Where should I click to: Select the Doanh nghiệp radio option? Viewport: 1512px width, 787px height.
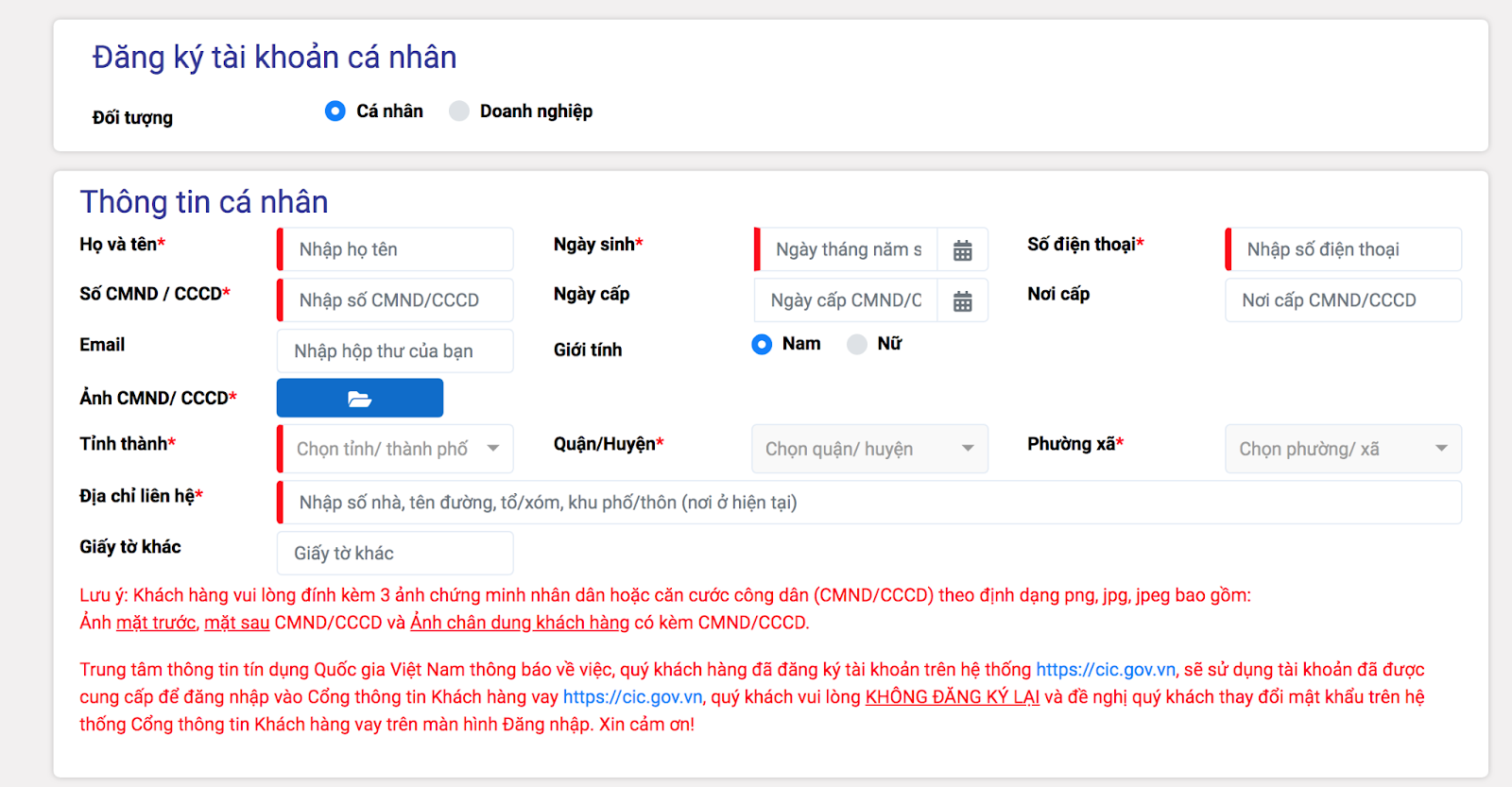tap(459, 111)
